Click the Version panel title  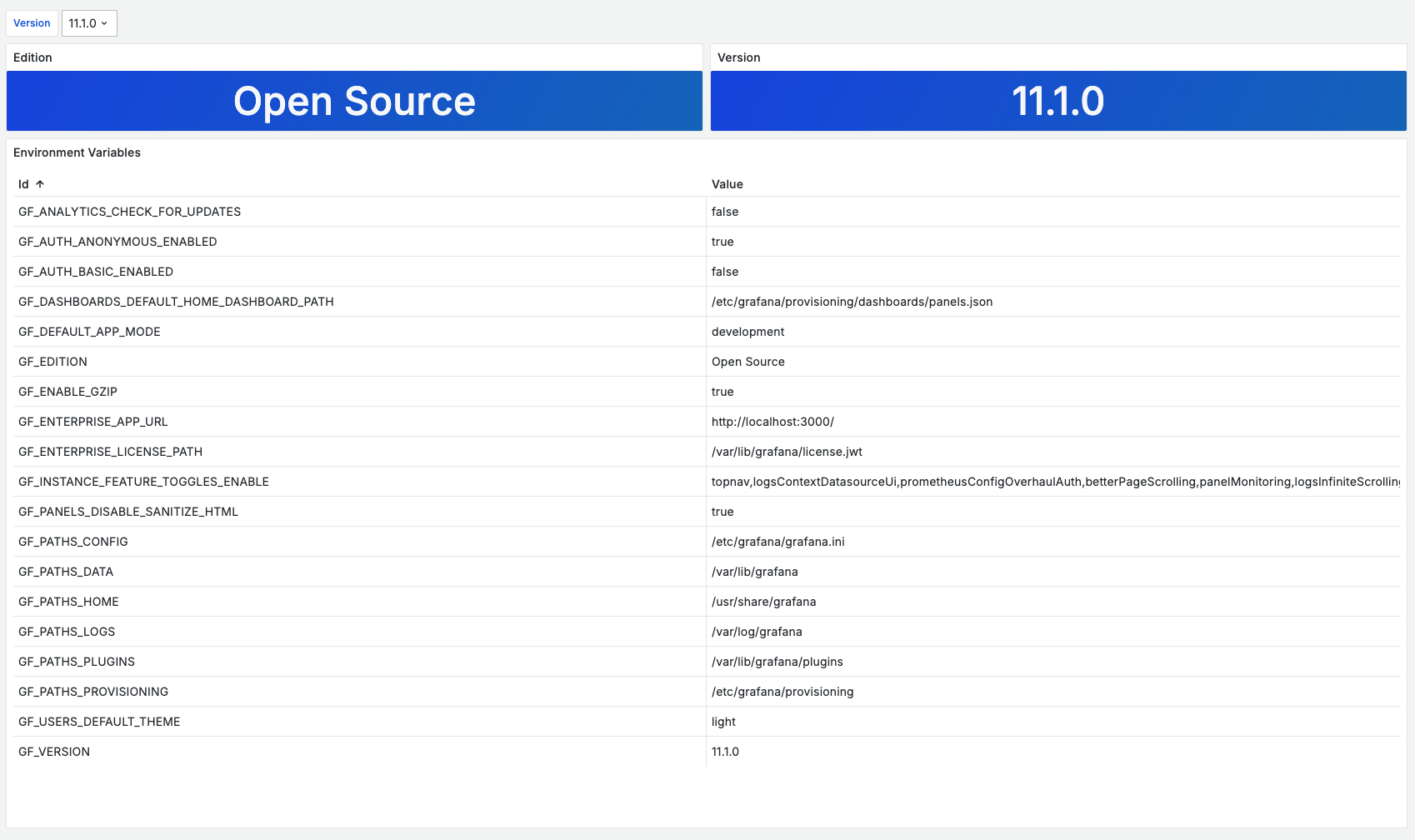point(738,57)
